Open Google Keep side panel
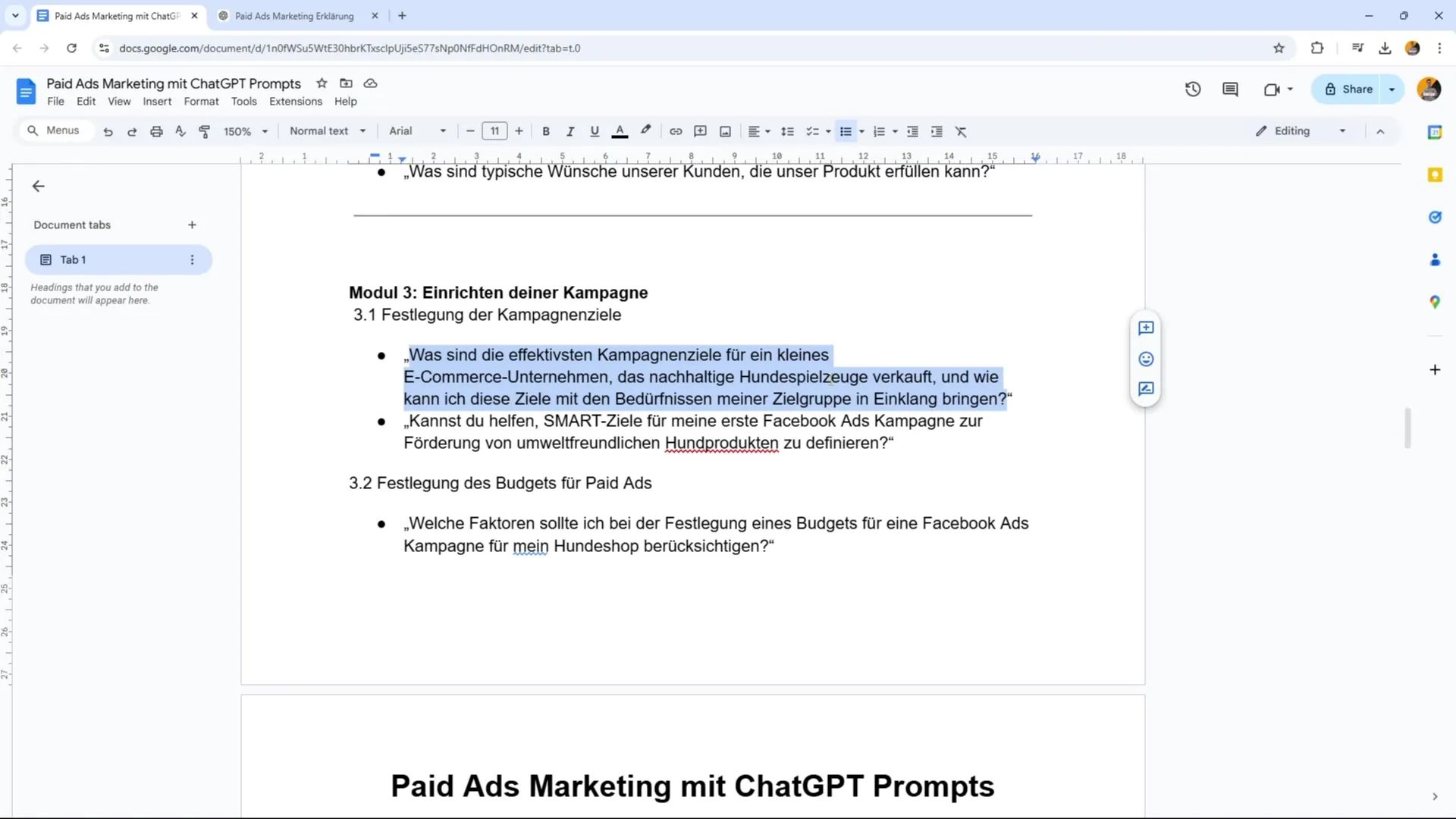The width and height of the screenshot is (1456, 819). 1435,175
